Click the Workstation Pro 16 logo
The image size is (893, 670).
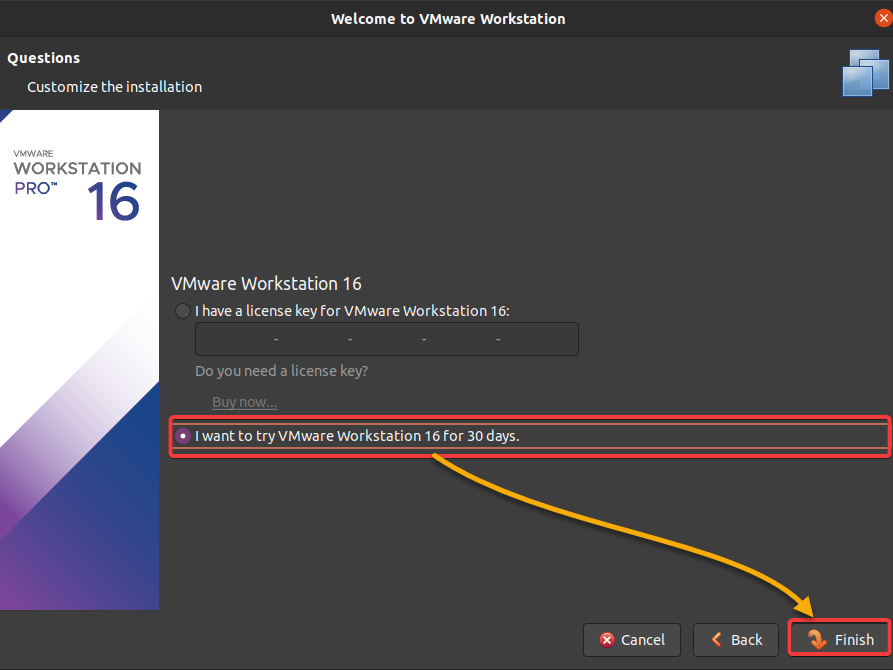click(77, 185)
